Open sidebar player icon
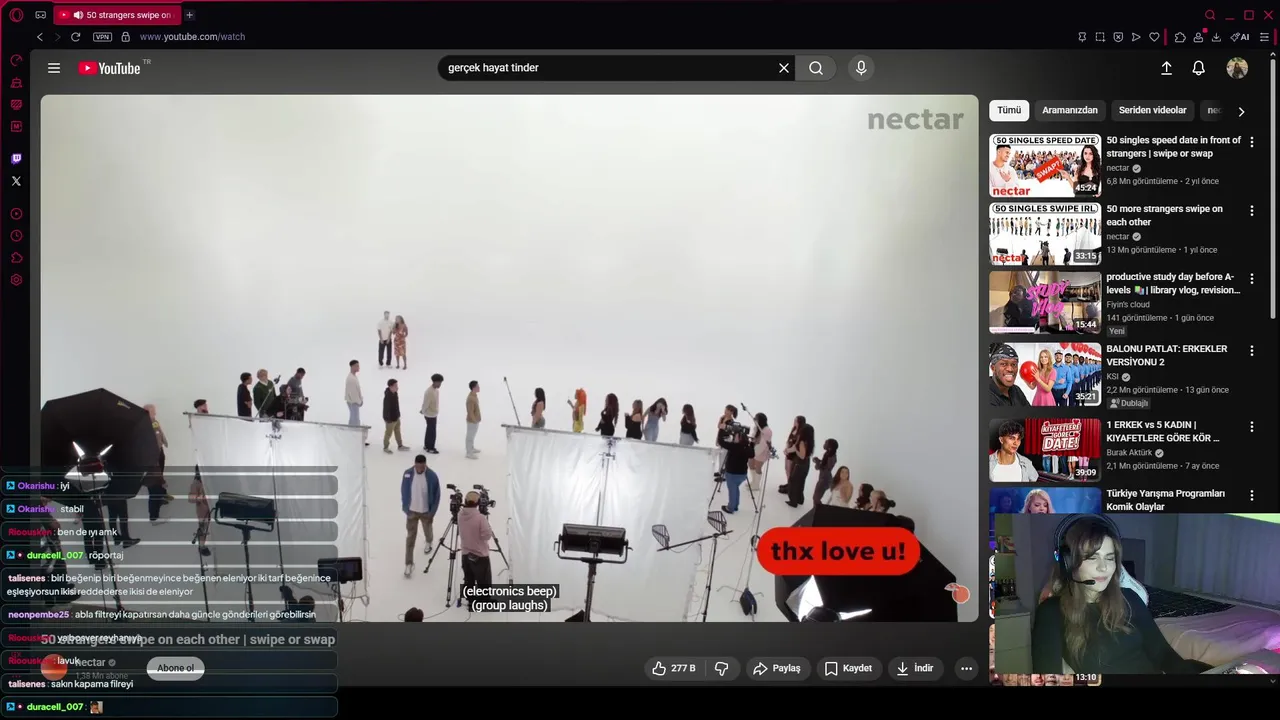This screenshot has height=720, width=1280. [x=16, y=214]
